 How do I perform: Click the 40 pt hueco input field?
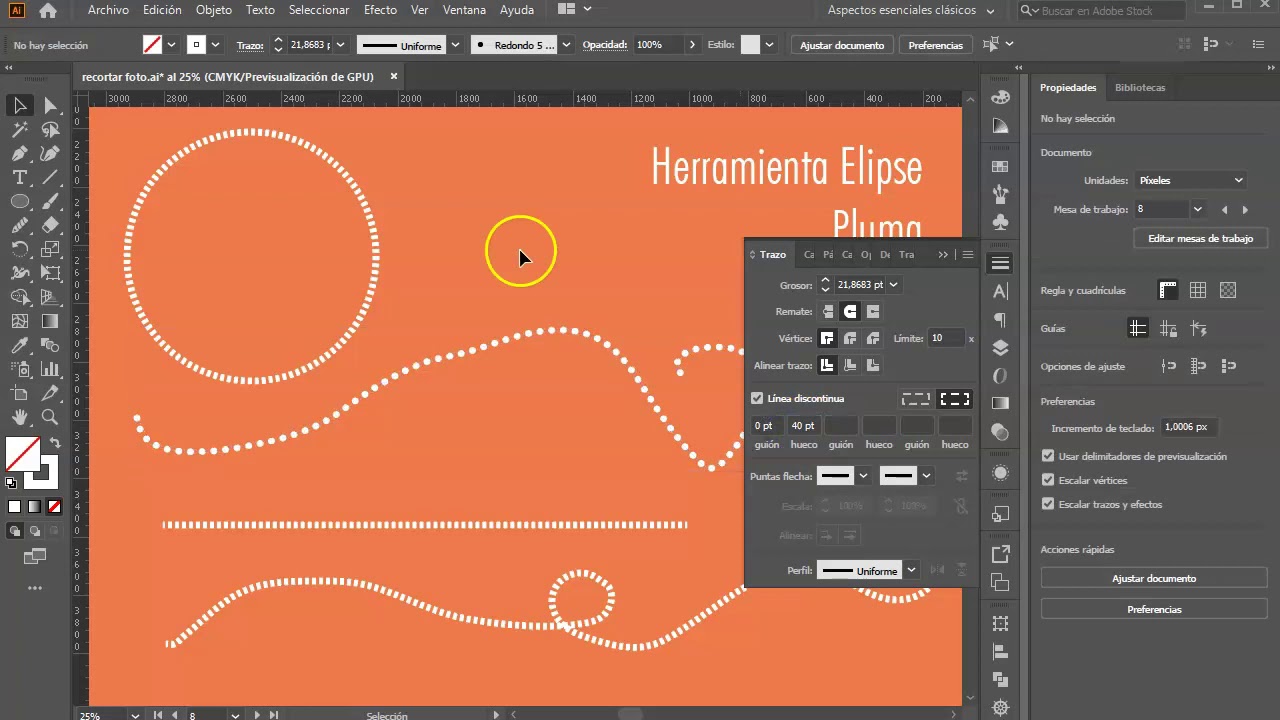803,425
